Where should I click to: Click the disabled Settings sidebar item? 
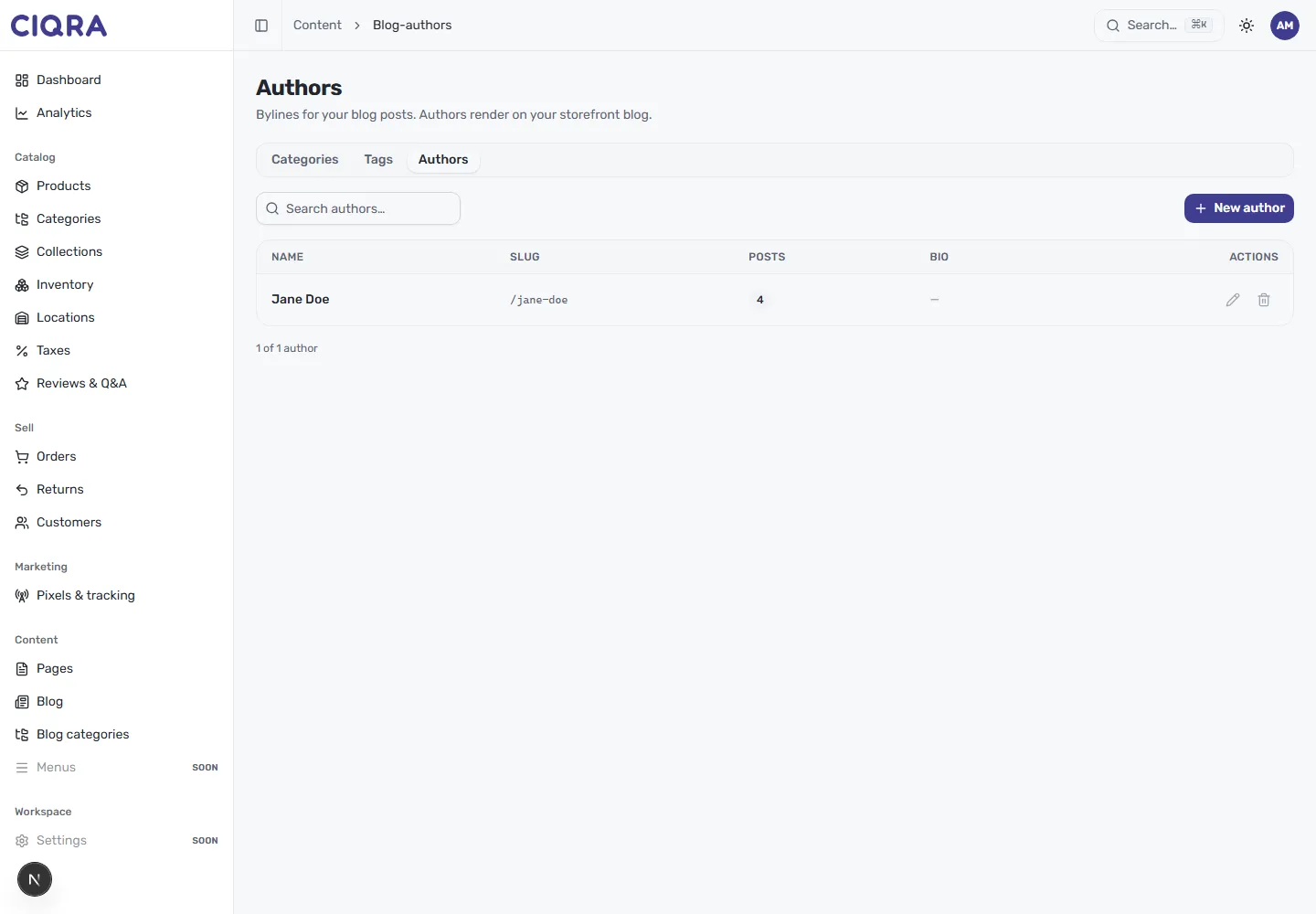pyautogui.click(x=117, y=841)
